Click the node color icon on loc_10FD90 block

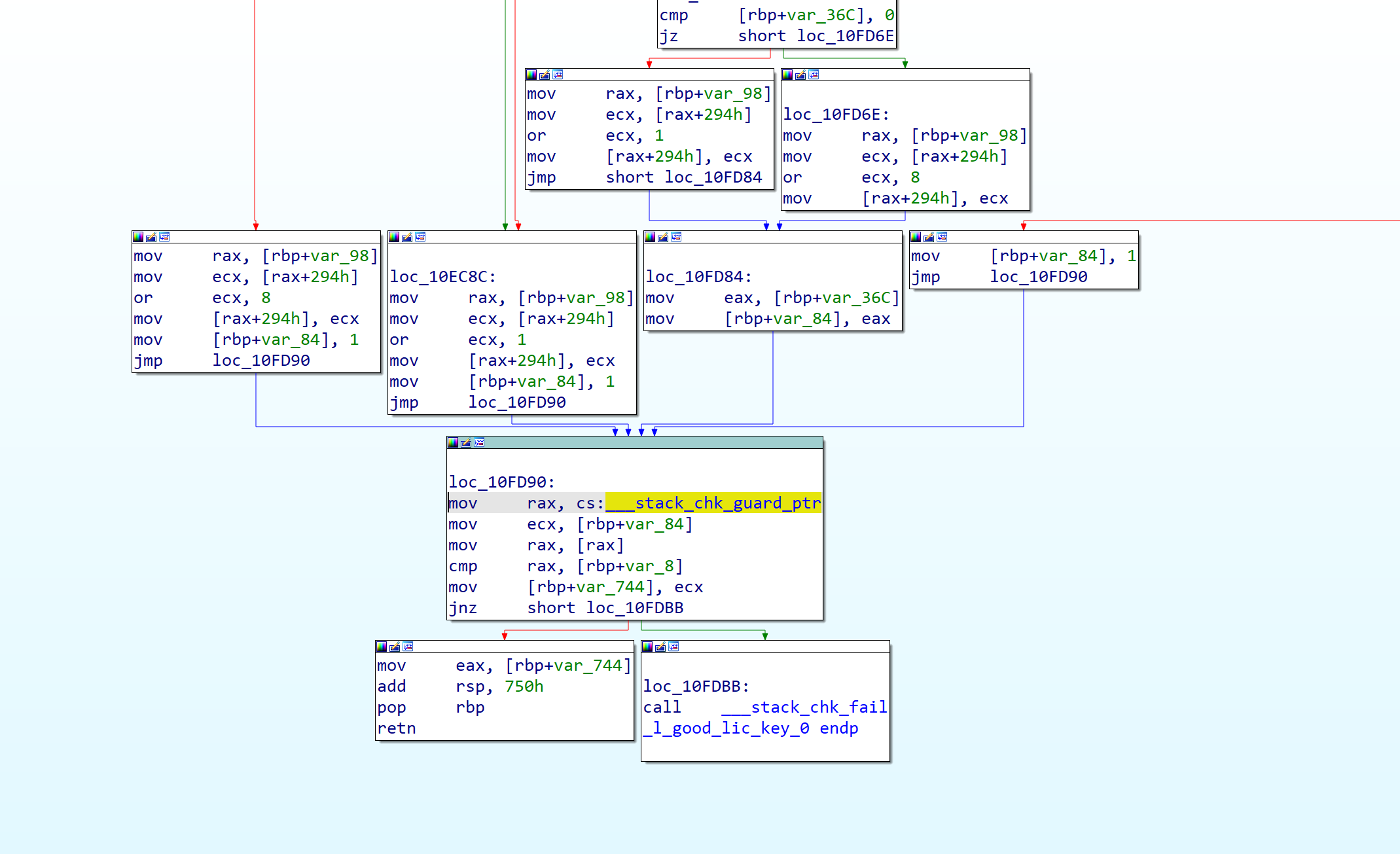tap(453, 443)
